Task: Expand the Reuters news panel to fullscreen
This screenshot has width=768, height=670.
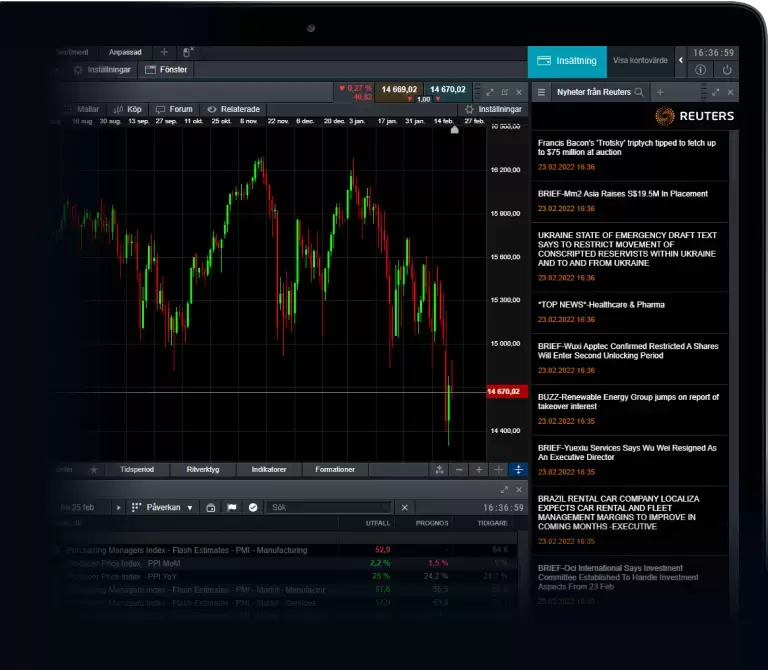Action: [716, 92]
